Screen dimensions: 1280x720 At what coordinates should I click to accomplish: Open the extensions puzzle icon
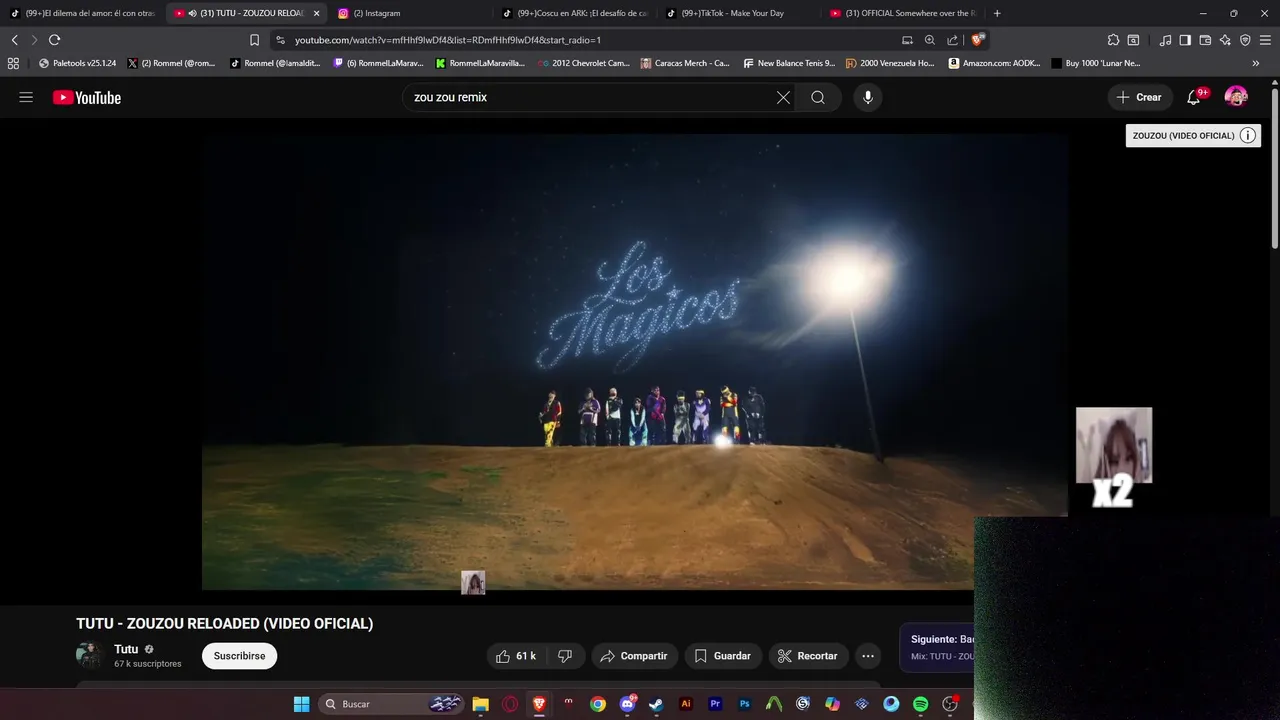1113,40
